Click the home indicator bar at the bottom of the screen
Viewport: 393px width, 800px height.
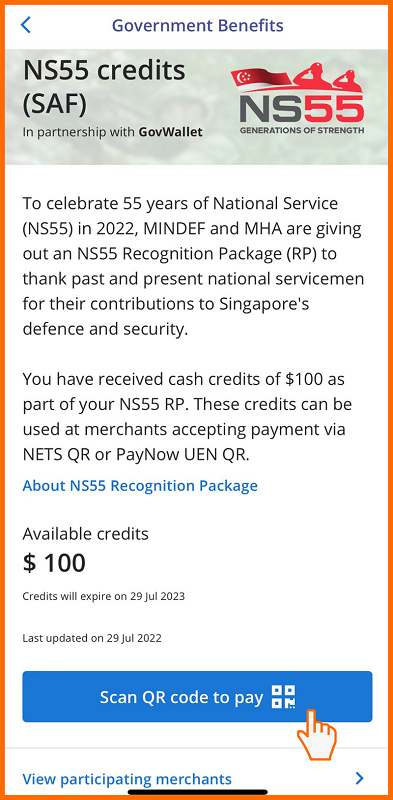click(x=197, y=792)
